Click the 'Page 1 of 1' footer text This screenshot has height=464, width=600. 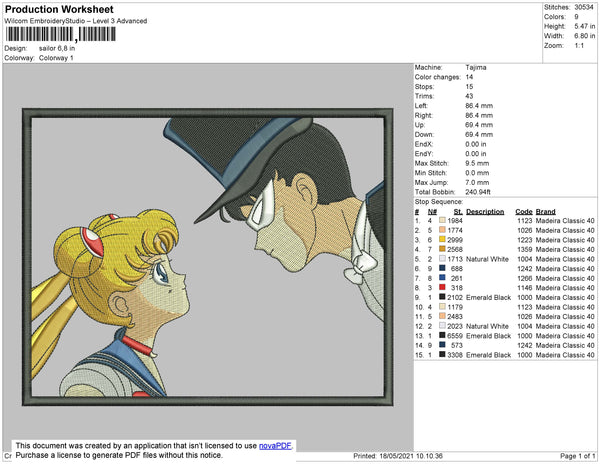tap(577, 456)
